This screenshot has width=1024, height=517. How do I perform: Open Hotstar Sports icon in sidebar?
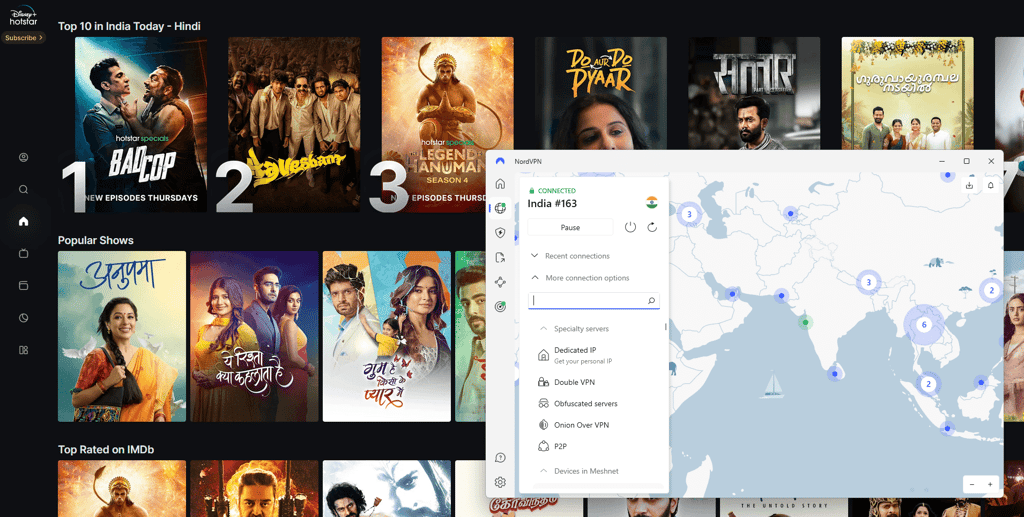click(24, 318)
